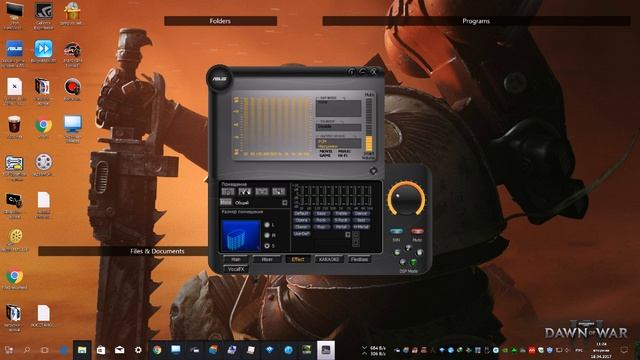The width and height of the screenshot is (640, 360).
Task: Click the volume level meter bar
Action: (369, 124)
